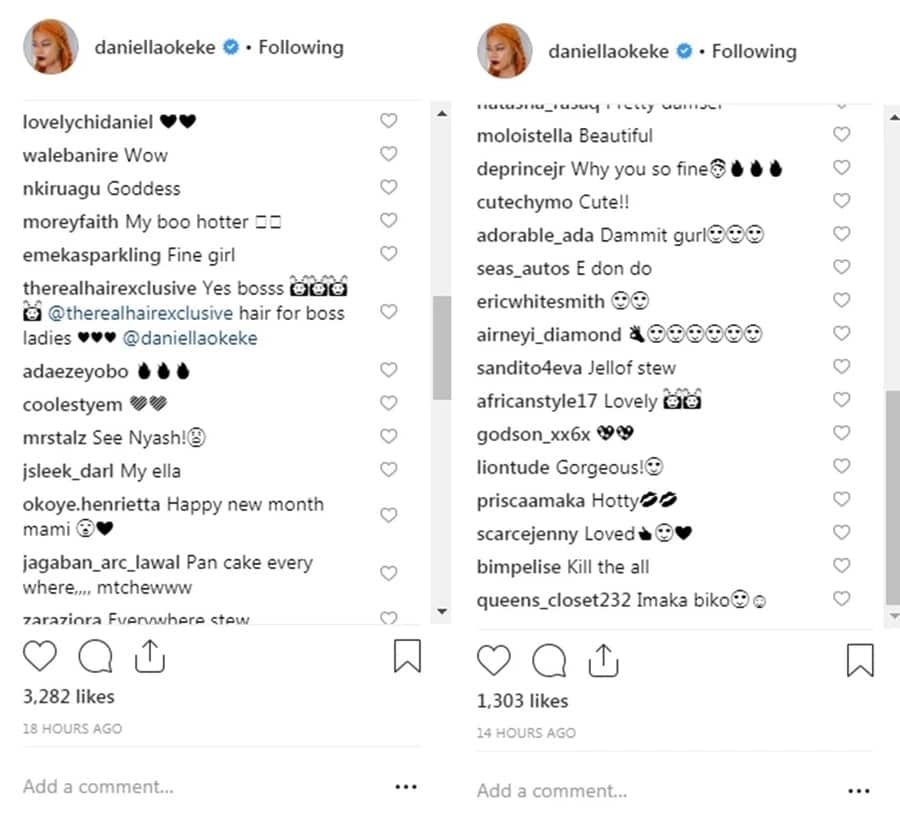Open daniellaokeke's profile picture on right post
900x820 pixels.
tap(503, 51)
